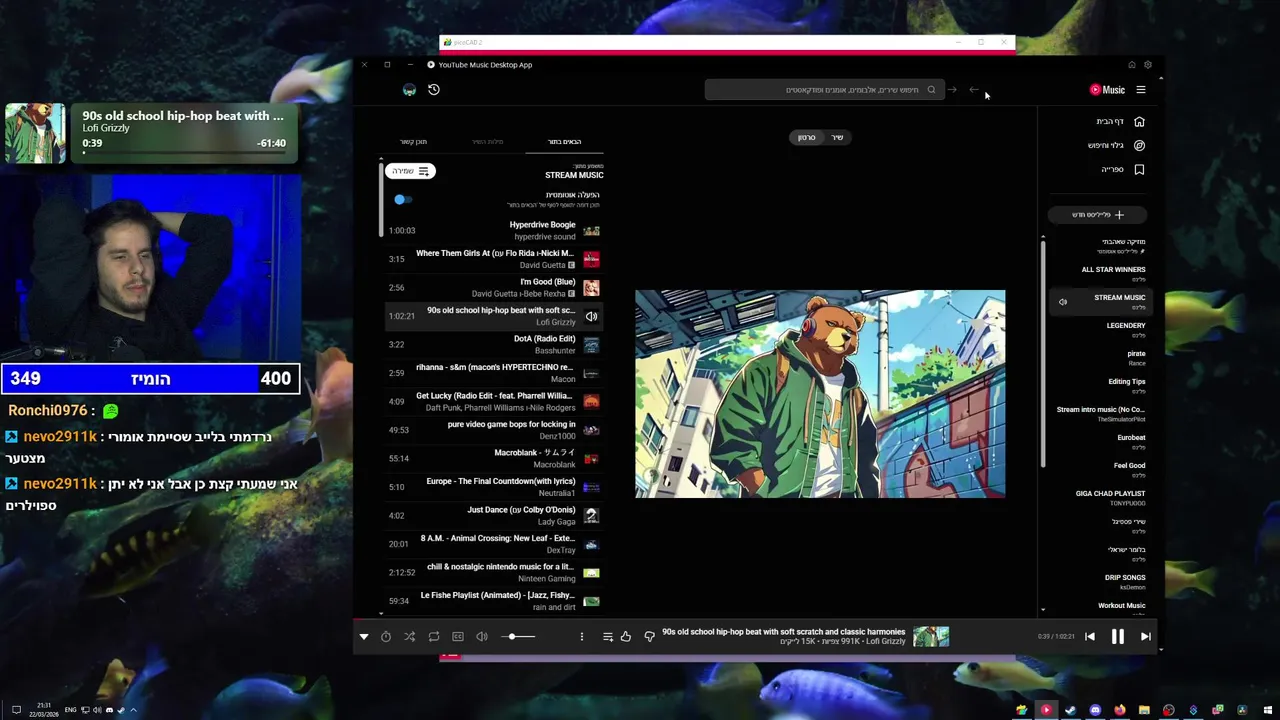Open GIGA CHAD PLAYLIST in sidebar
Screen dimensions: 1280x720
(x=1110, y=497)
